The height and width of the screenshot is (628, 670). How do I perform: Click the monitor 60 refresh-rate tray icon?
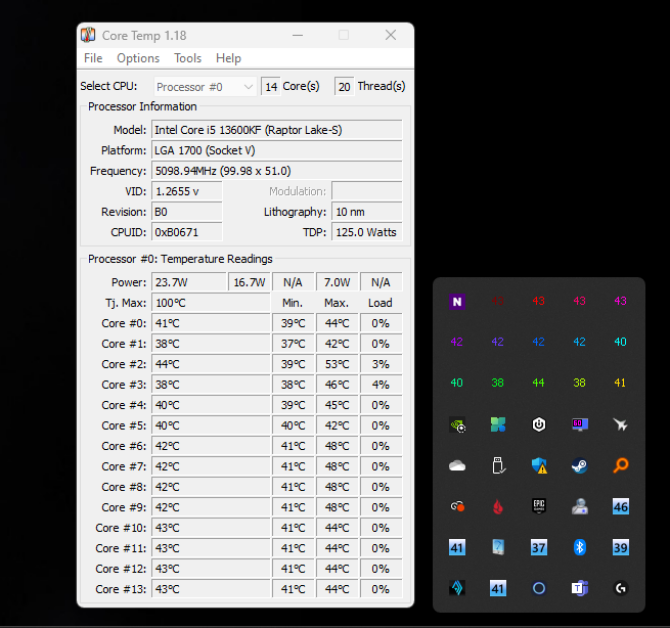click(x=580, y=424)
